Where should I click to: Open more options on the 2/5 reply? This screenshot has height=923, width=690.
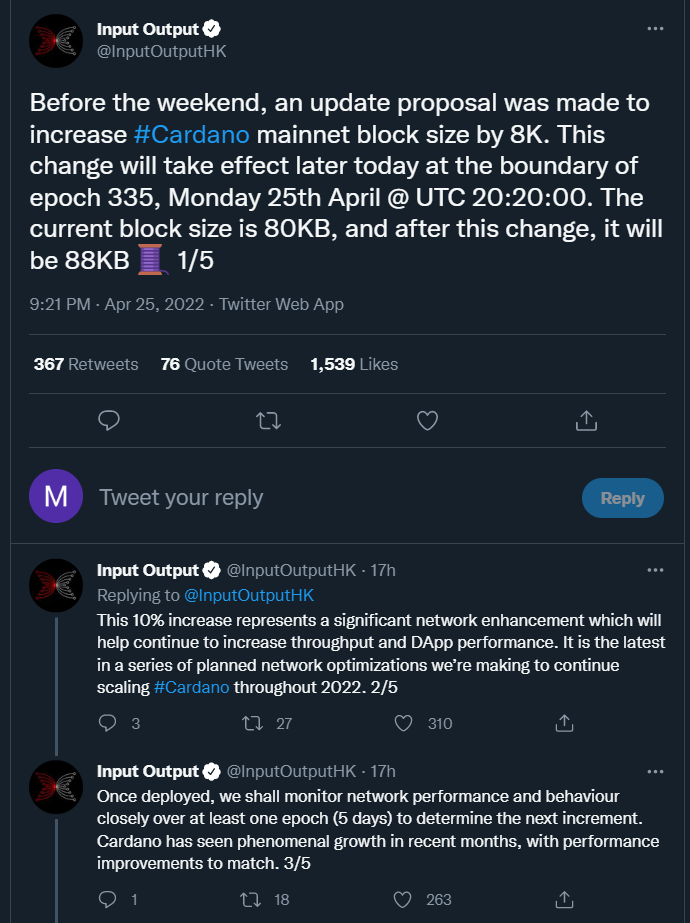pos(655,570)
